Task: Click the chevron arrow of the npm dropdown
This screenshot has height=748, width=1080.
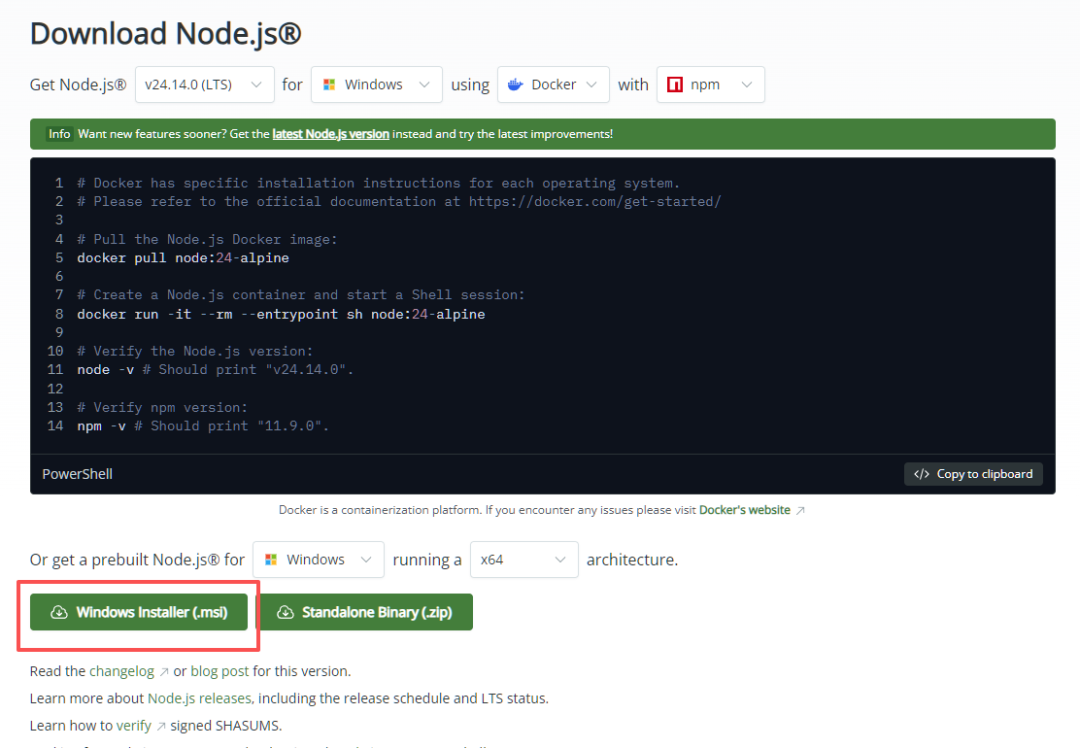Action: point(747,85)
